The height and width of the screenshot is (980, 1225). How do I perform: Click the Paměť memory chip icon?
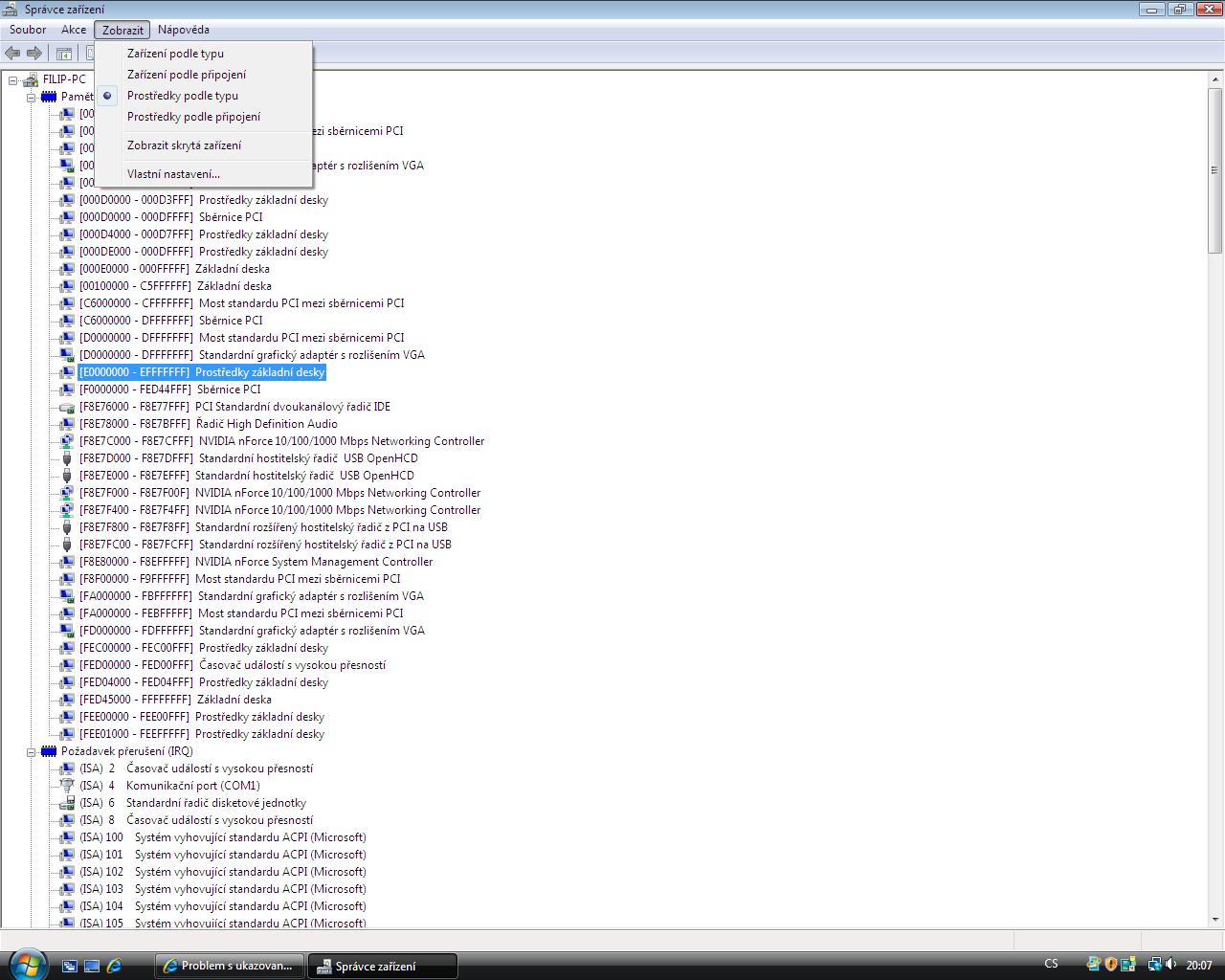[49, 97]
